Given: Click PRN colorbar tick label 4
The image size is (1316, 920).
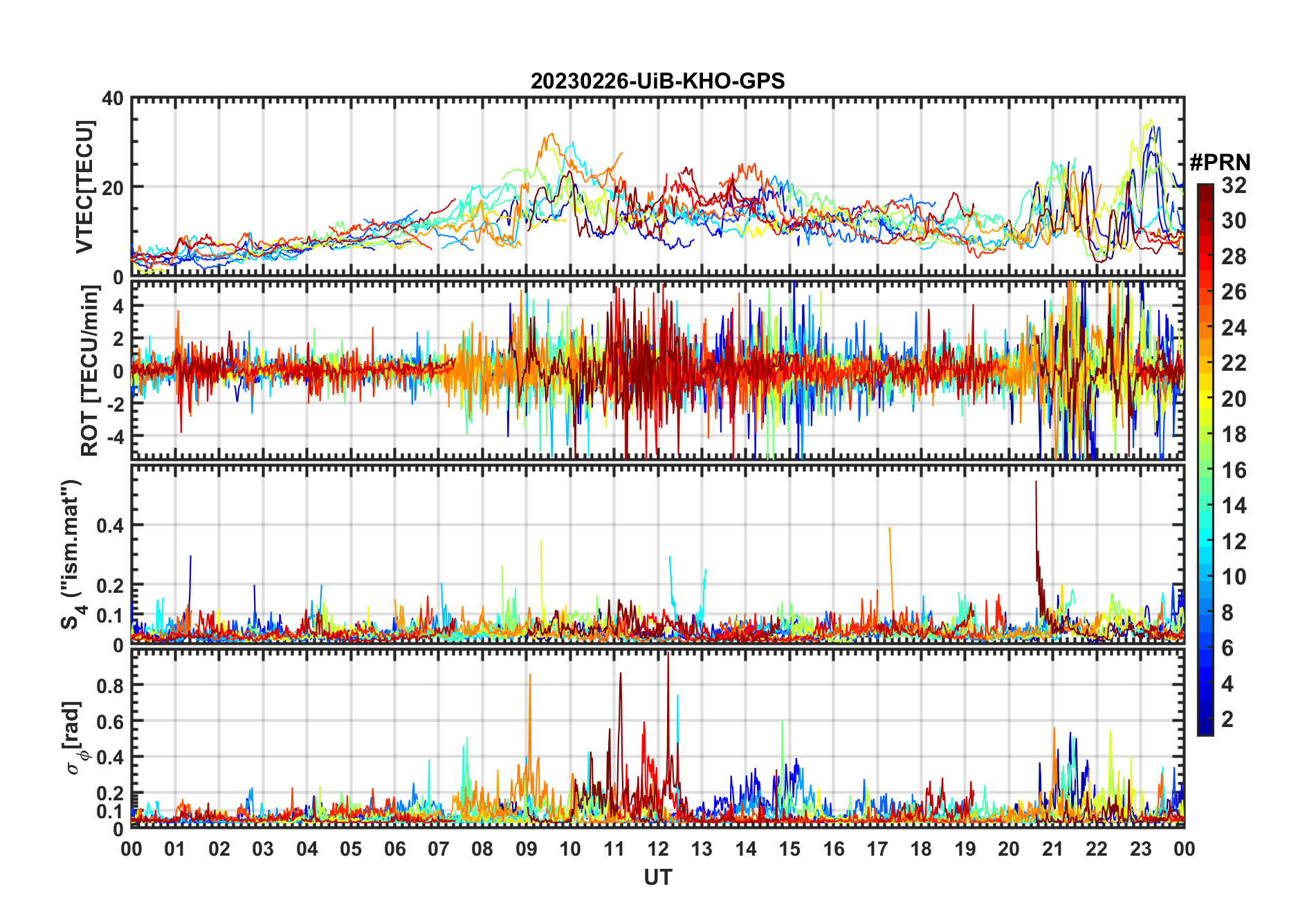Looking at the screenshot, I should [x=1227, y=684].
